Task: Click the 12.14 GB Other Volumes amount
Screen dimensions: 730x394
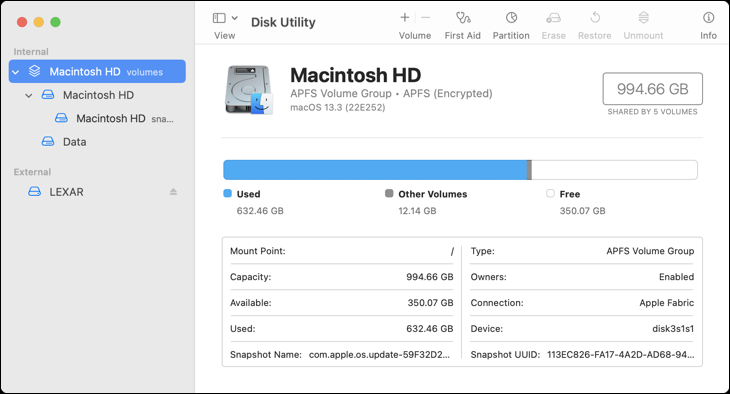Action: [417, 211]
